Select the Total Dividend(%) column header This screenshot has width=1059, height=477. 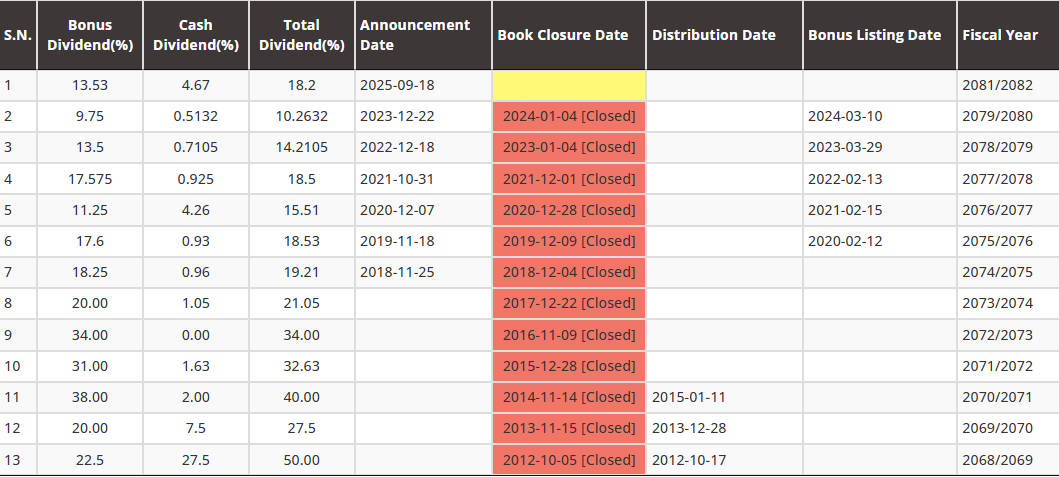tap(302, 35)
